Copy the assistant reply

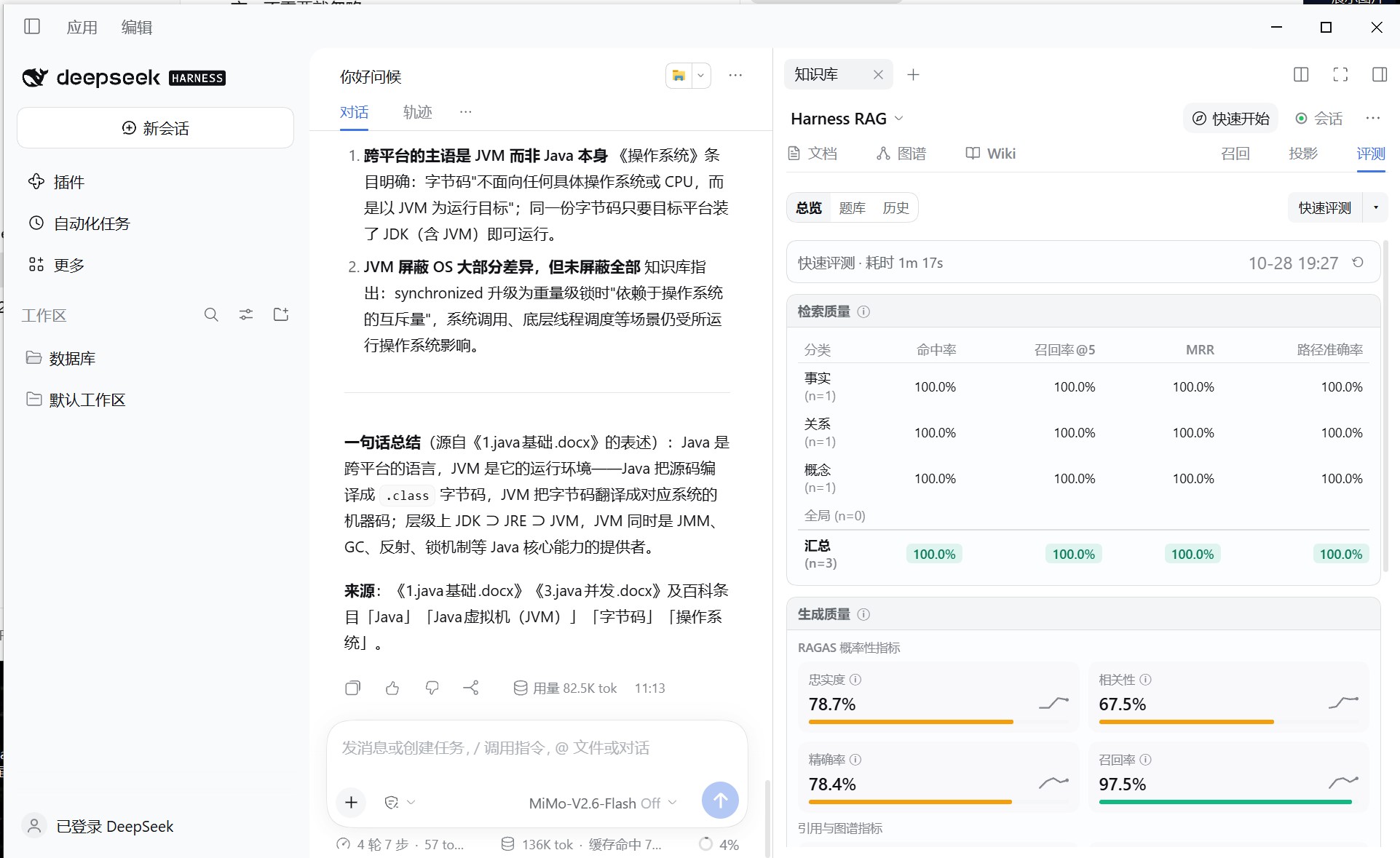point(352,688)
